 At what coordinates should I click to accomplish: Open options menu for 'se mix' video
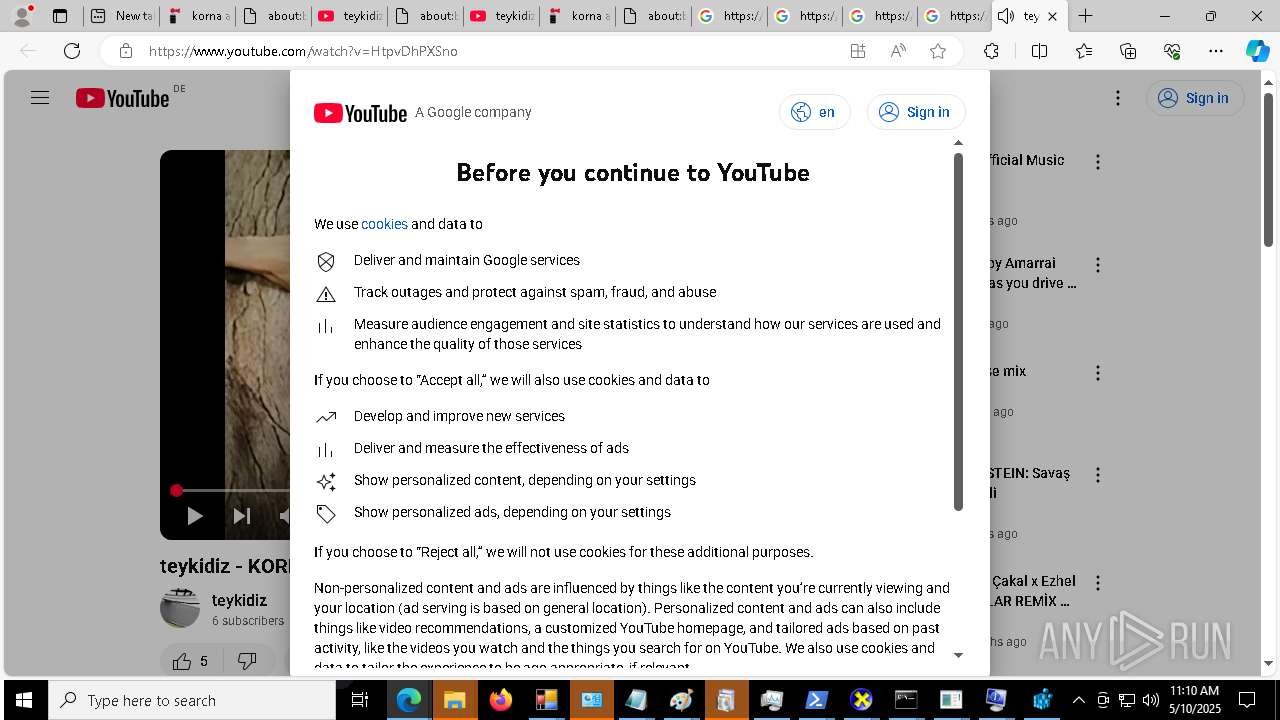click(1098, 373)
